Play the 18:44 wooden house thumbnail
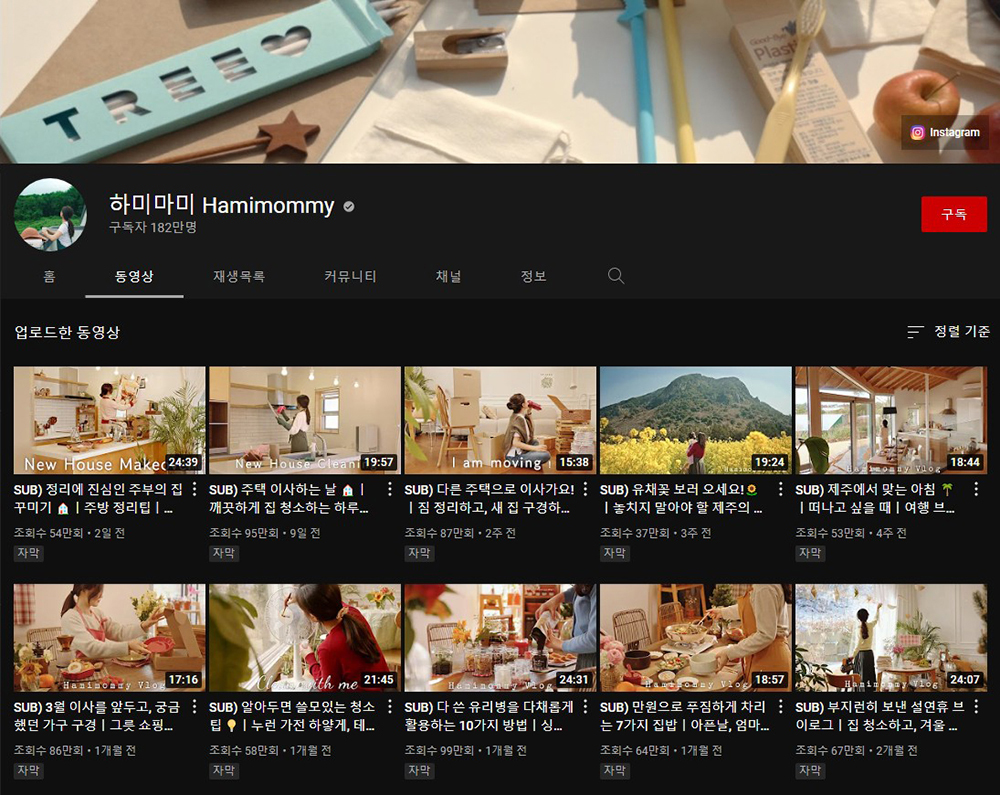The width and height of the screenshot is (1000, 795). (x=890, y=420)
